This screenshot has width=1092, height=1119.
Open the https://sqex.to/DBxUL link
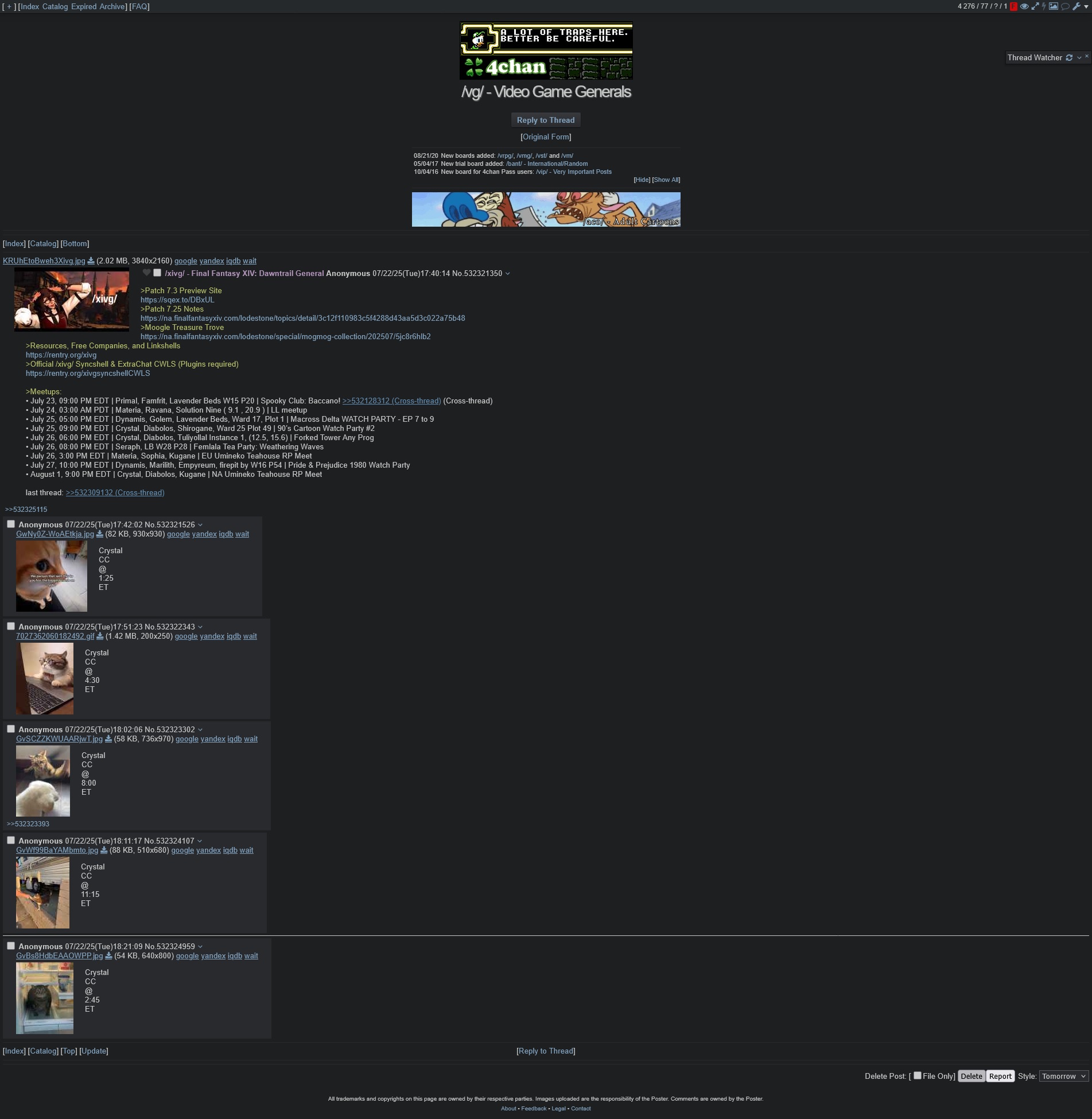tap(177, 300)
